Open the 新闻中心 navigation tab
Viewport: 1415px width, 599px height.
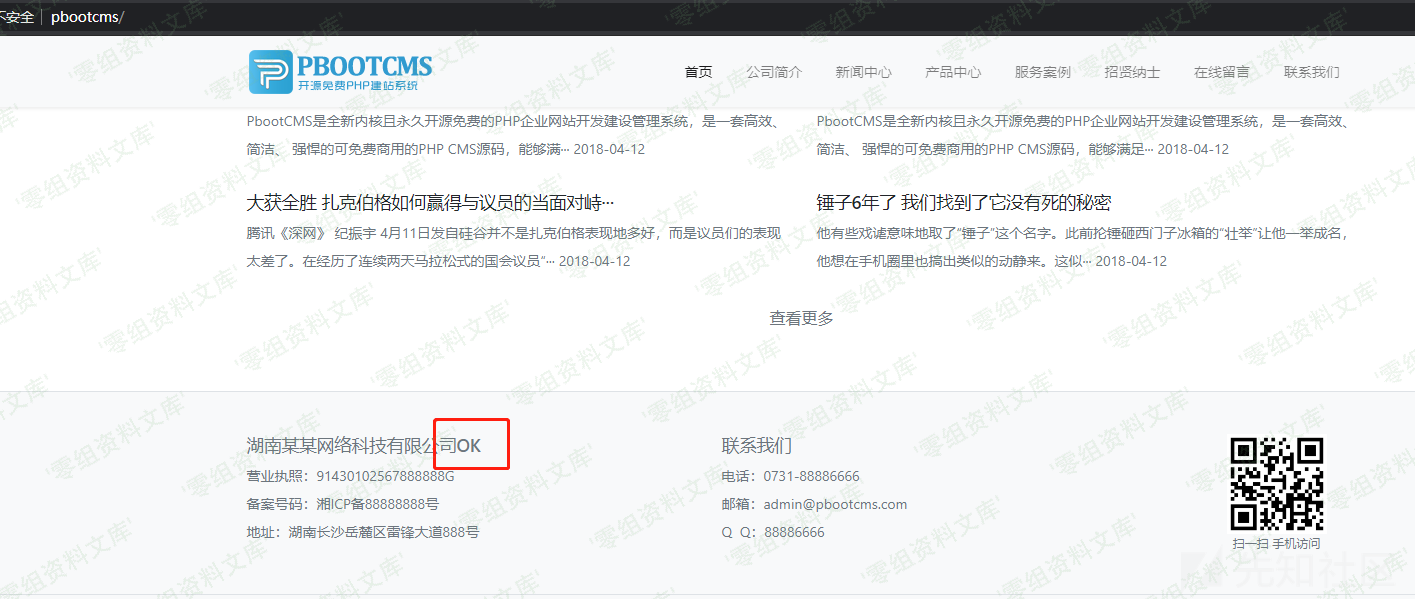click(x=863, y=71)
